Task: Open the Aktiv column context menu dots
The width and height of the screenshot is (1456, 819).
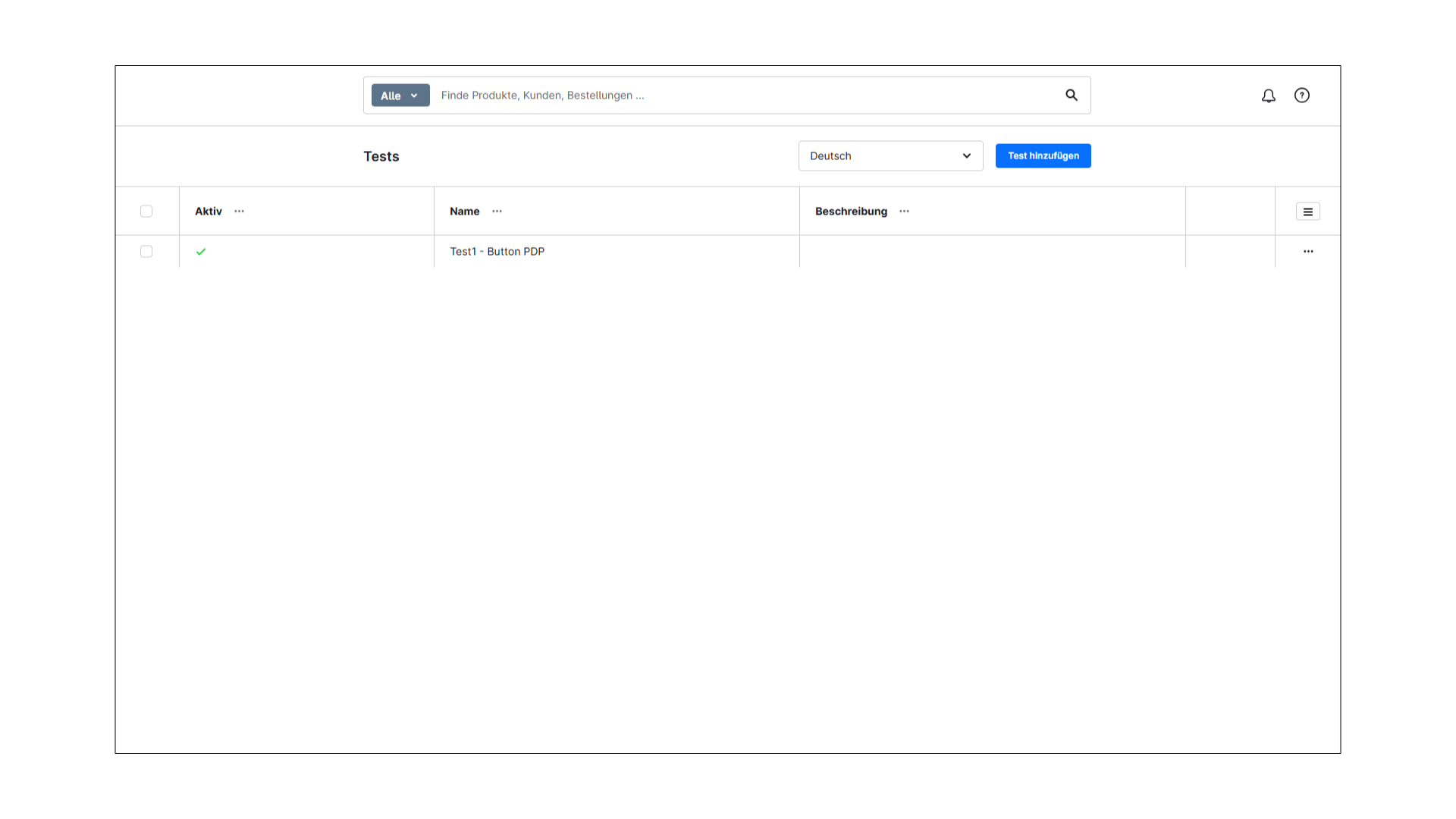Action: [239, 211]
